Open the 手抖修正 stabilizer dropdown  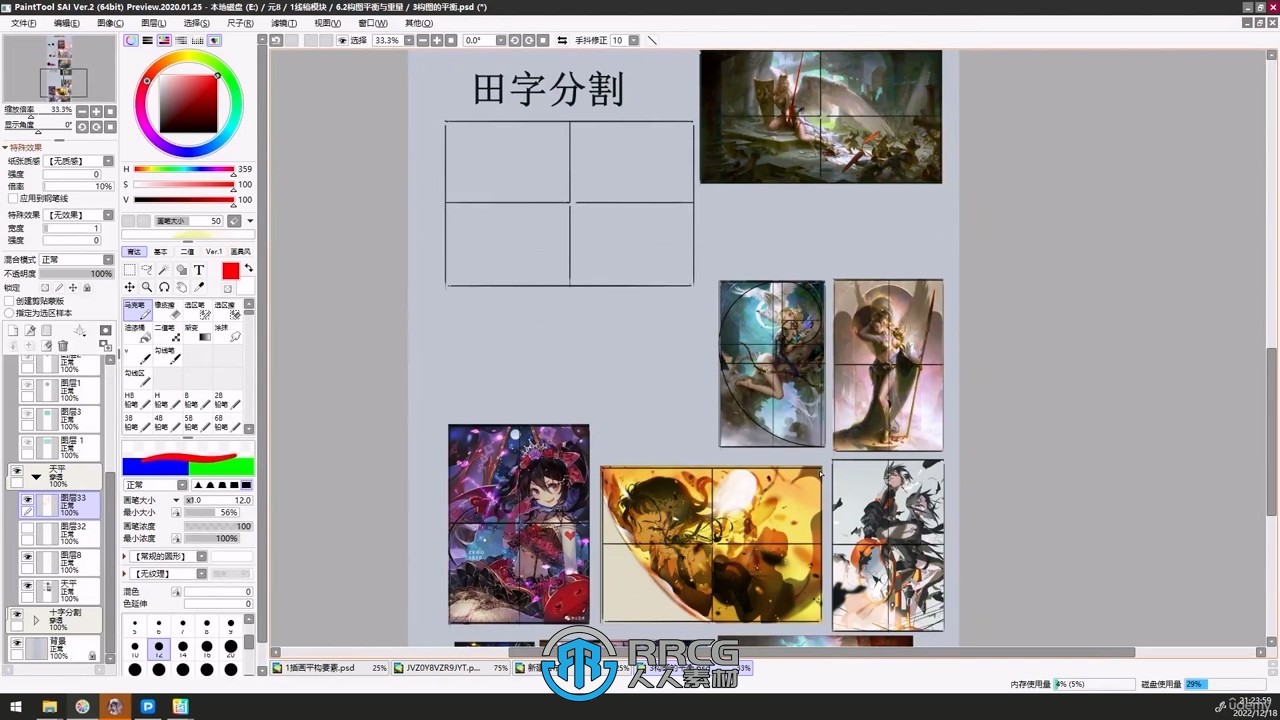634,41
